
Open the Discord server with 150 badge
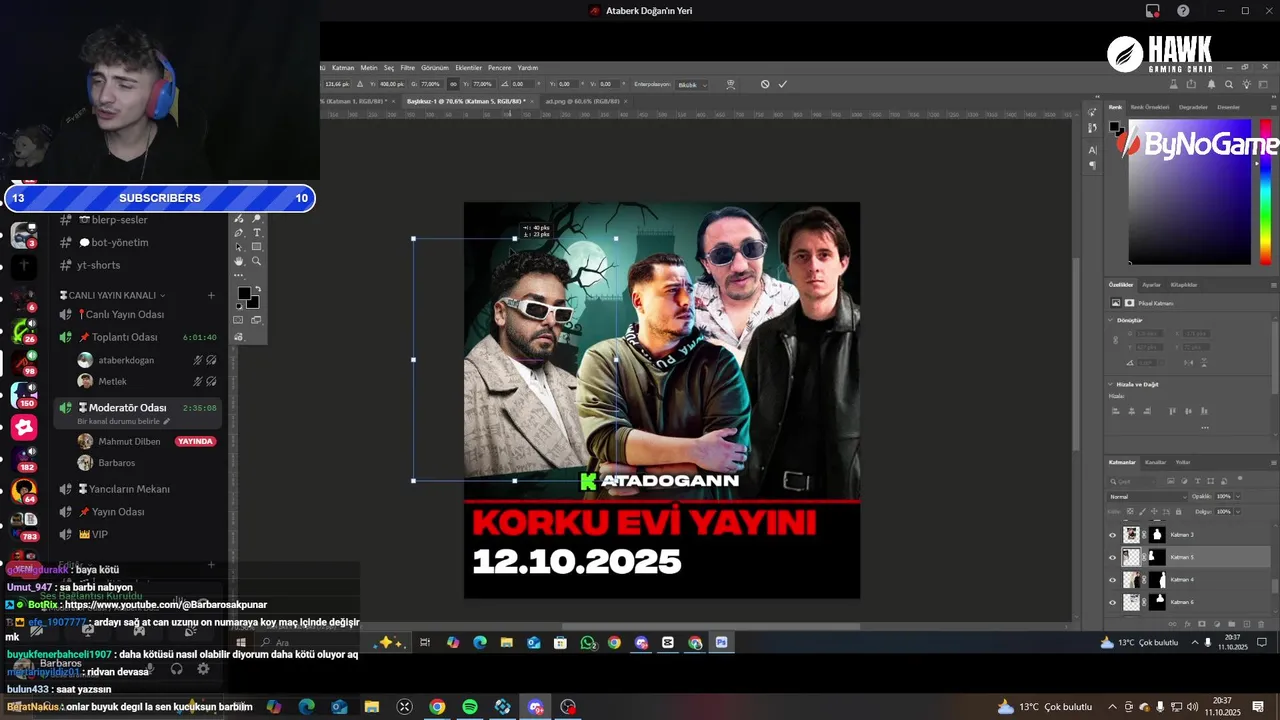coord(24,393)
